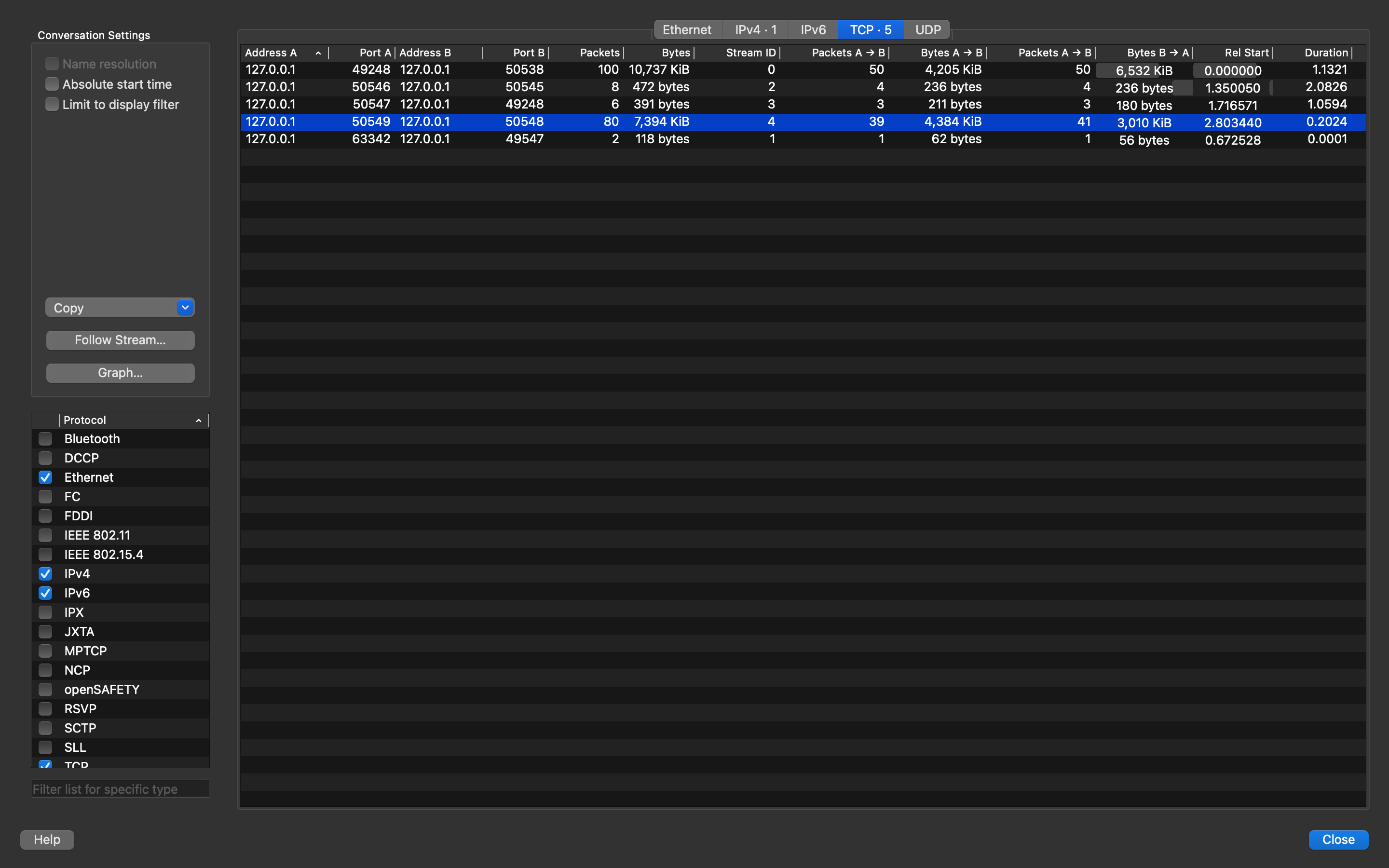Close the Conversations dialog

(x=1338, y=839)
